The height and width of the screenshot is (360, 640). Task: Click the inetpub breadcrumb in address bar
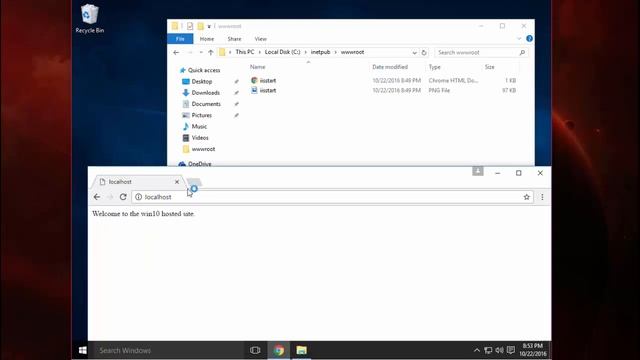(x=320, y=52)
